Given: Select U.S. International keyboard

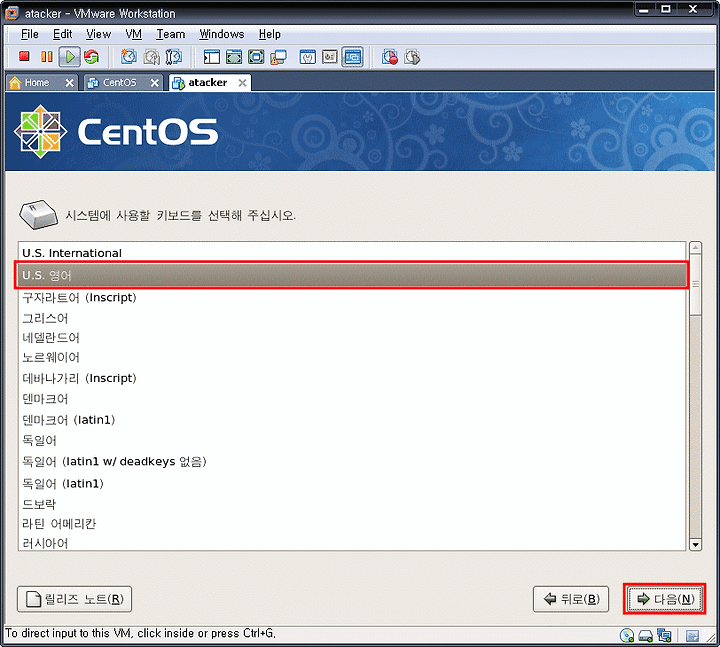Looking at the screenshot, I should click(352, 253).
